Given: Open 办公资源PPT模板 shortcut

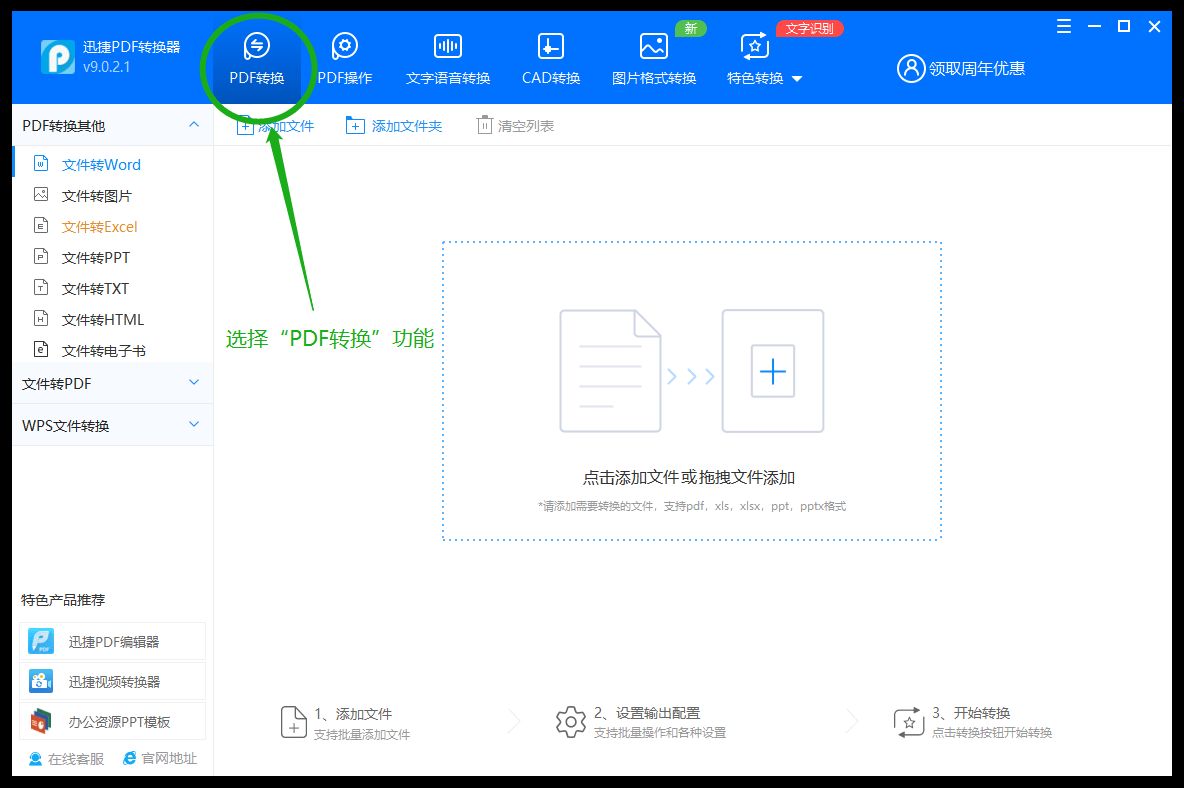Looking at the screenshot, I should [x=112, y=720].
